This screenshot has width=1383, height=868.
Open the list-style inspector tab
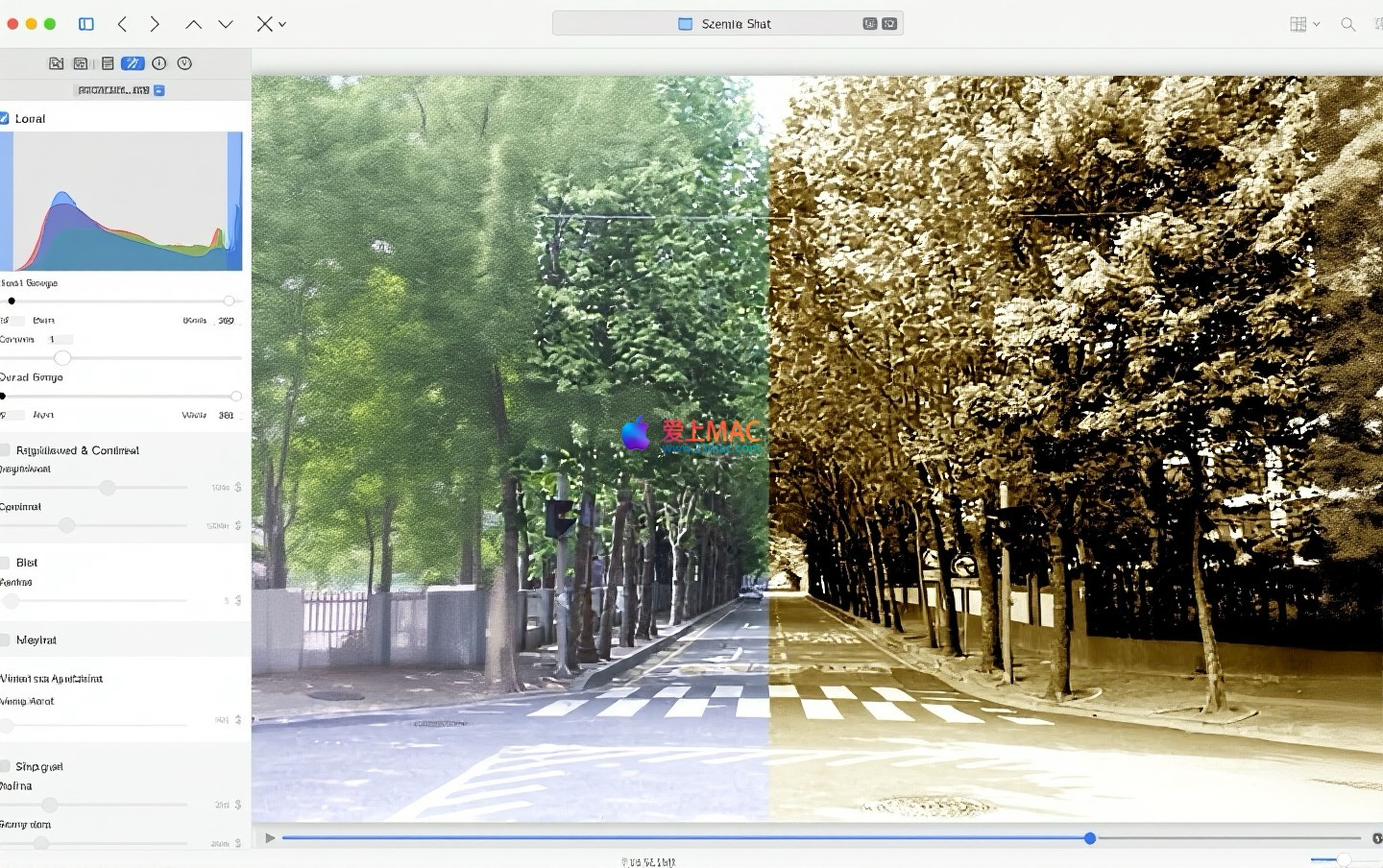(108, 63)
